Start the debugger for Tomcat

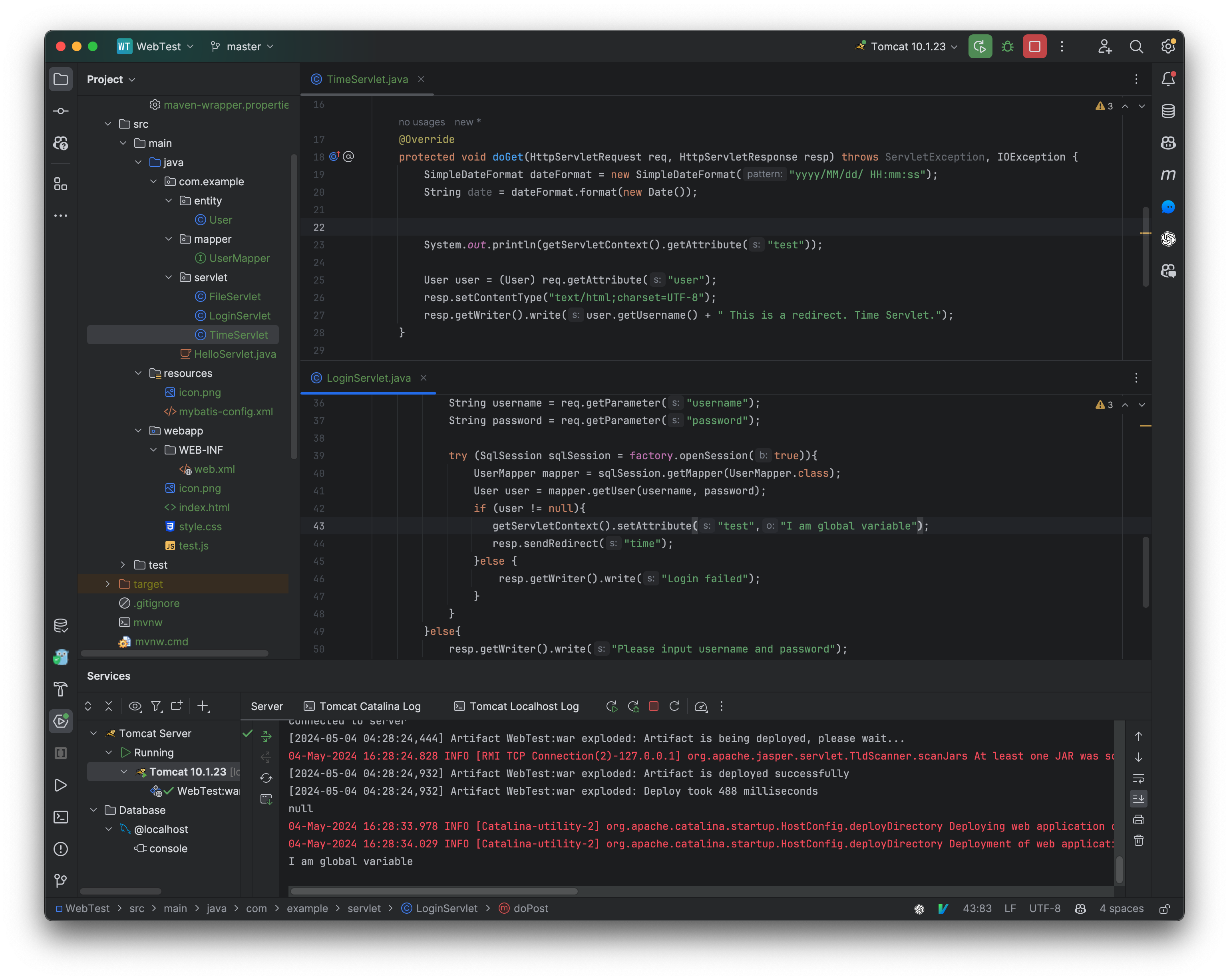coord(1007,46)
